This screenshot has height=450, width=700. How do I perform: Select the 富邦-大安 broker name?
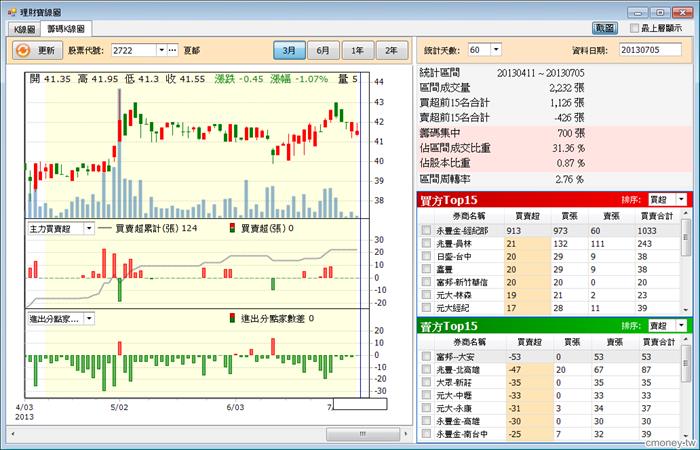[455, 357]
